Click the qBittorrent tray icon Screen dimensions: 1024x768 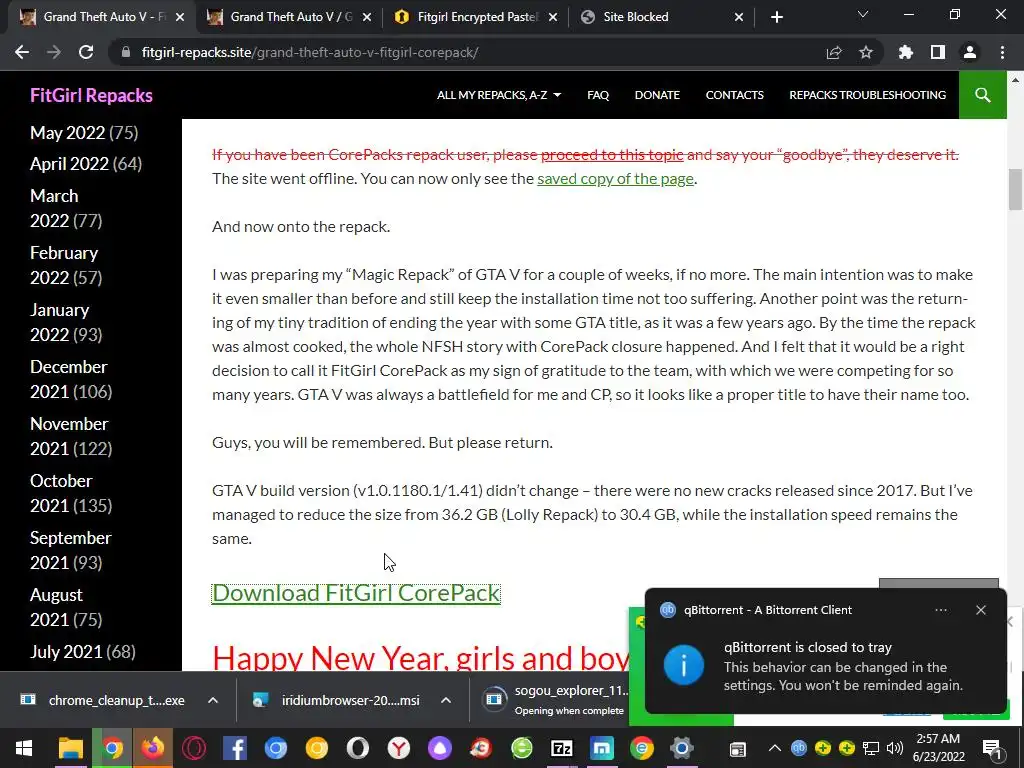(799, 748)
